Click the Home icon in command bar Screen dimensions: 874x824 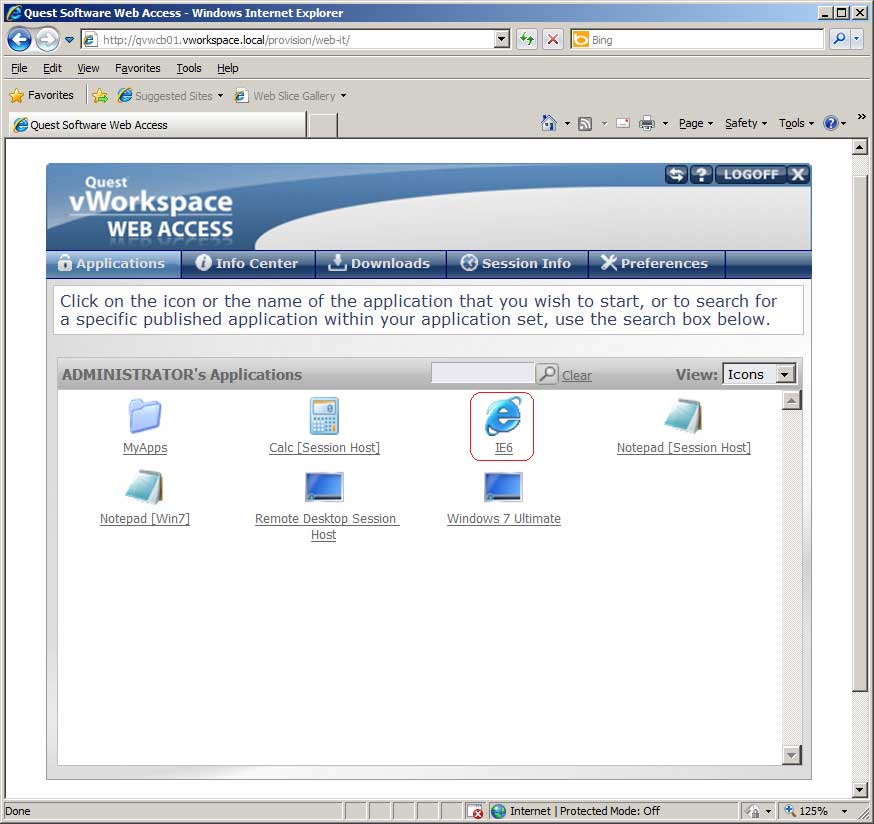point(548,123)
